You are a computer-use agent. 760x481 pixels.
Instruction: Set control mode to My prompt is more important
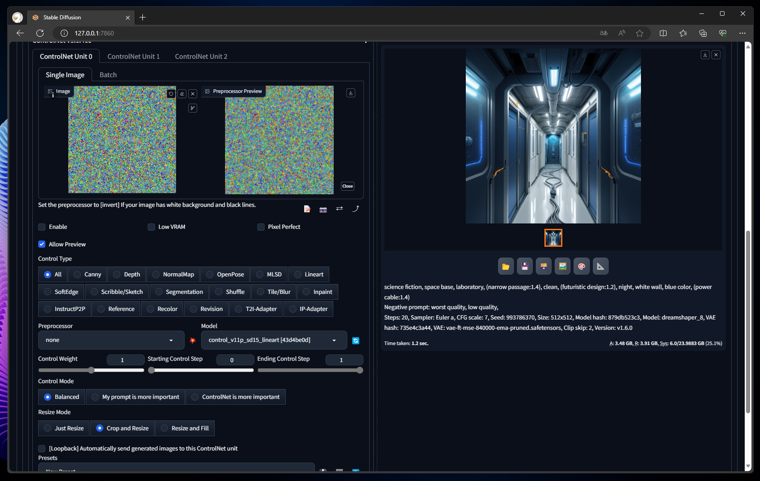[135, 397]
